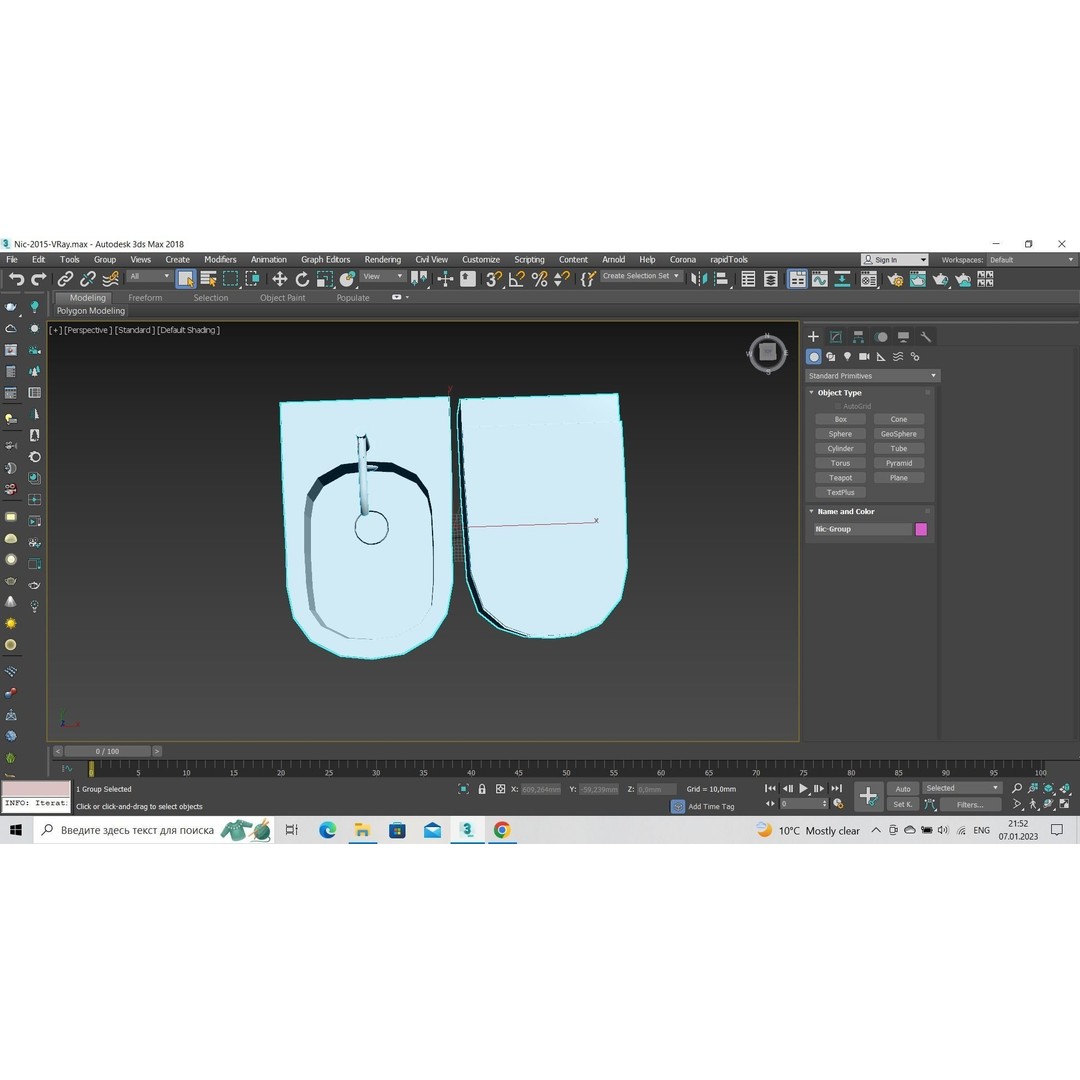Open the pink object color swatch
Screen dimensions: 1080x1080
tap(921, 529)
